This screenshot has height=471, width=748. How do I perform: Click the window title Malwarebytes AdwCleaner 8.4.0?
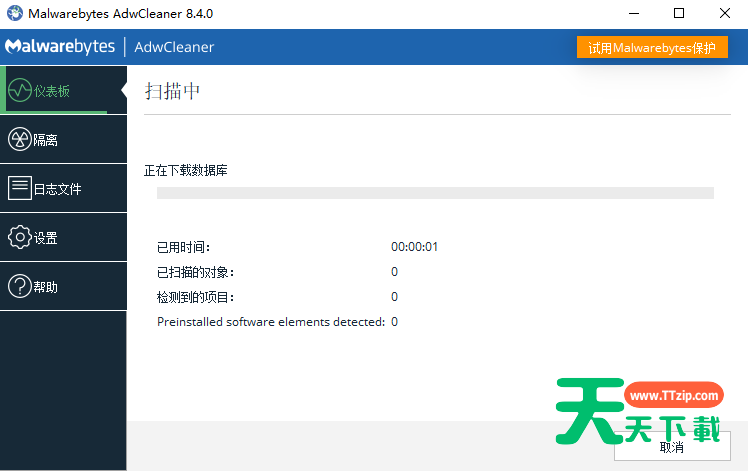pos(121,13)
